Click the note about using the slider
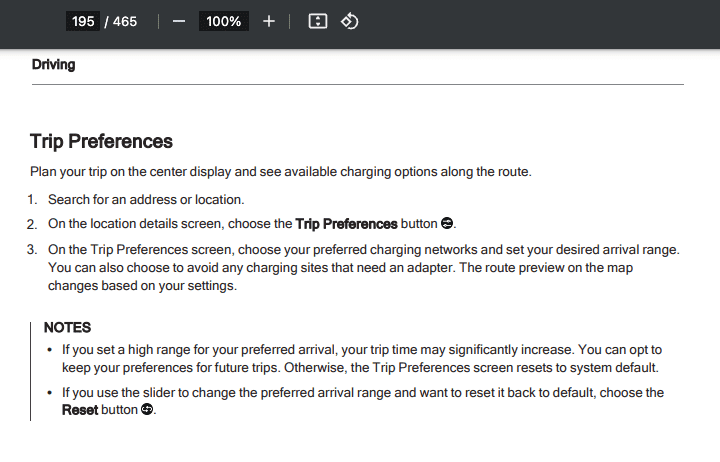 363,401
